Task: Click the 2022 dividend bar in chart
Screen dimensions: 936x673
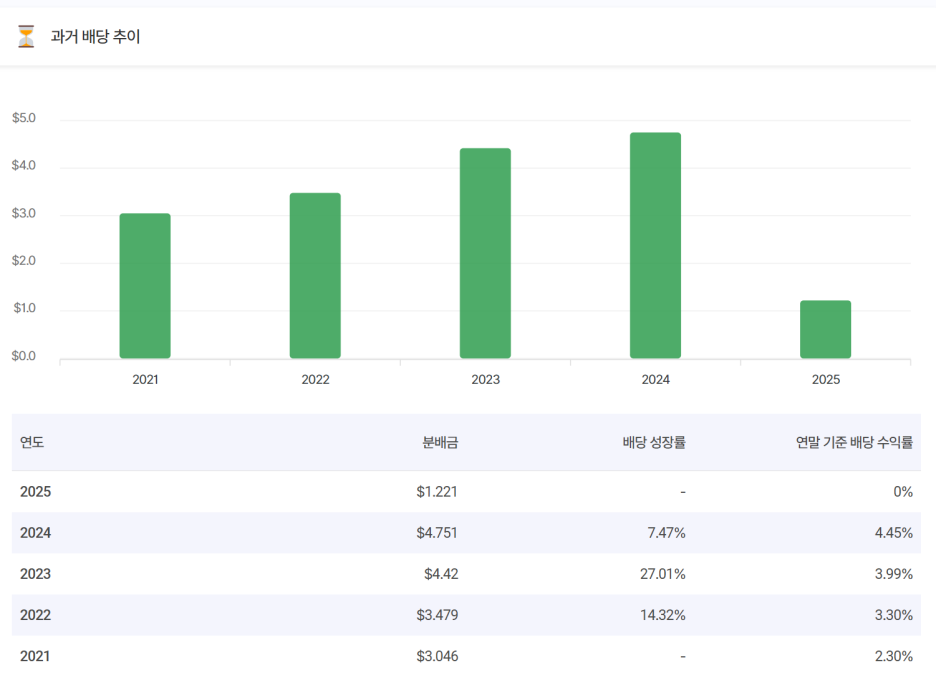Action: point(315,276)
